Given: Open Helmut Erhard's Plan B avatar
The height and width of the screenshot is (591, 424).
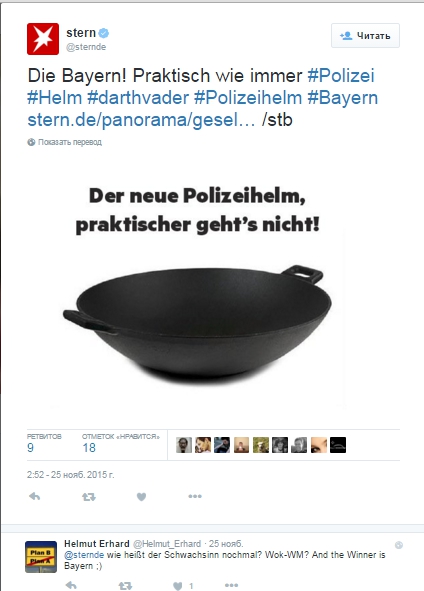Looking at the screenshot, I should [x=41, y=557].
